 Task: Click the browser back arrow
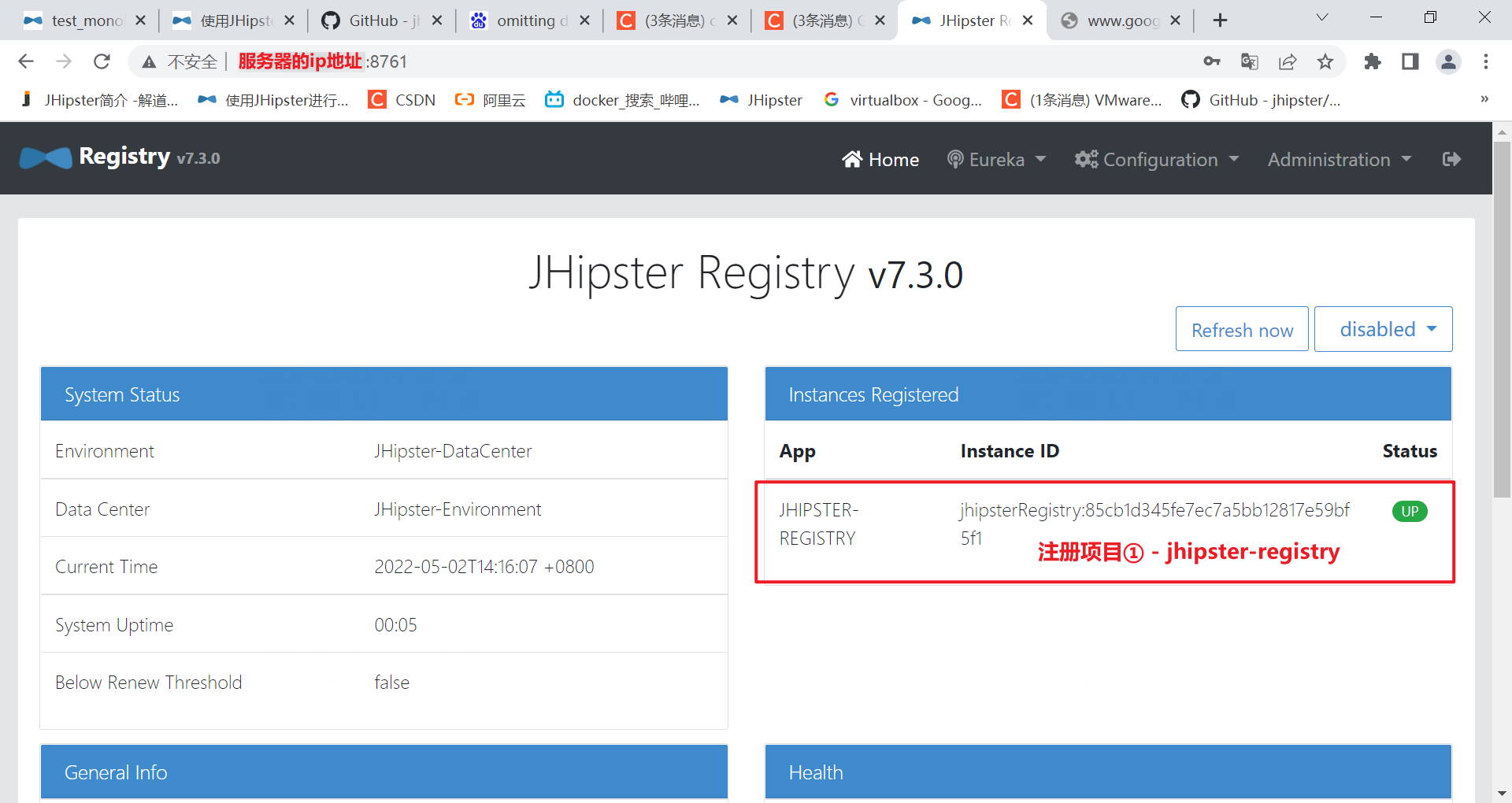tap(26, 61)
